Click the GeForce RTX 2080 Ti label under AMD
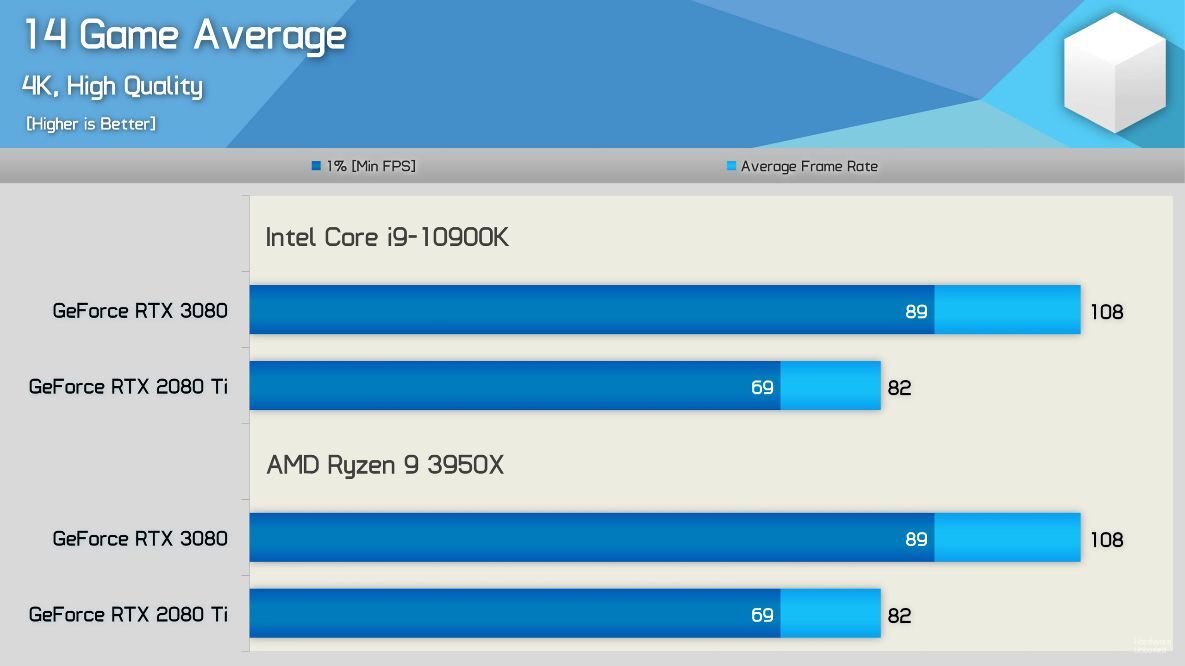This screenshot has height=666, width=1185. point(128,614)
